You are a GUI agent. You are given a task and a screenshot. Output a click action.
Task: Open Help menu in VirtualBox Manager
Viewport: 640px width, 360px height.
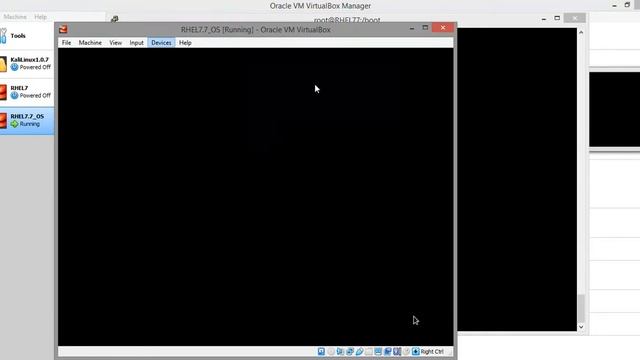[40, 17]
